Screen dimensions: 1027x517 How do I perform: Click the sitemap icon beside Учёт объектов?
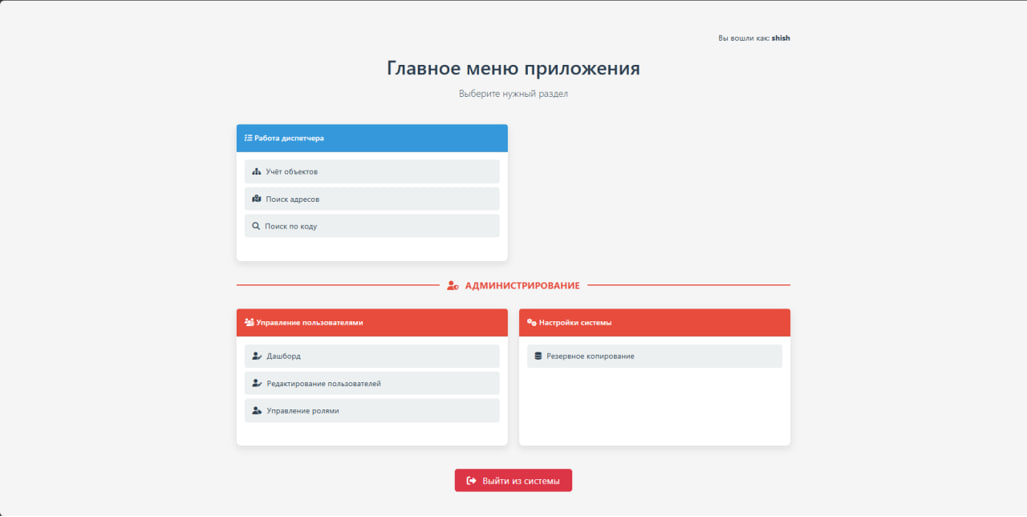point(257,172)
